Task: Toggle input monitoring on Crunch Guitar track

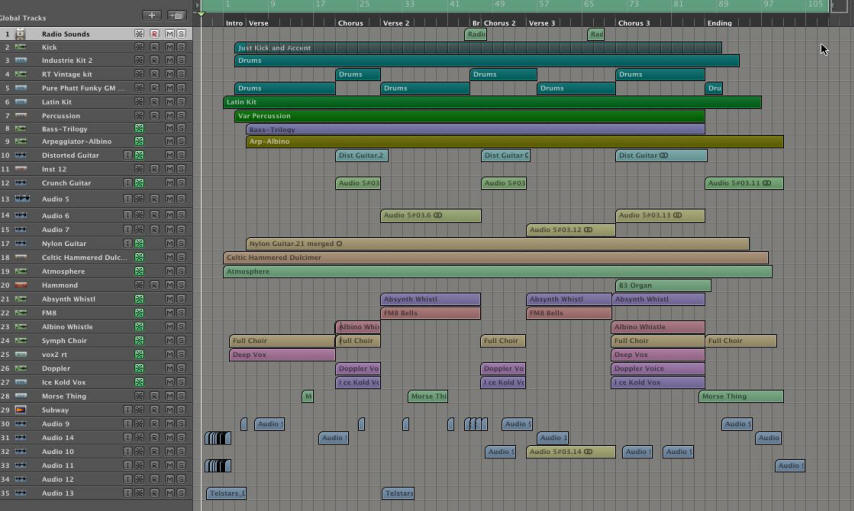Action: point(127,183)
